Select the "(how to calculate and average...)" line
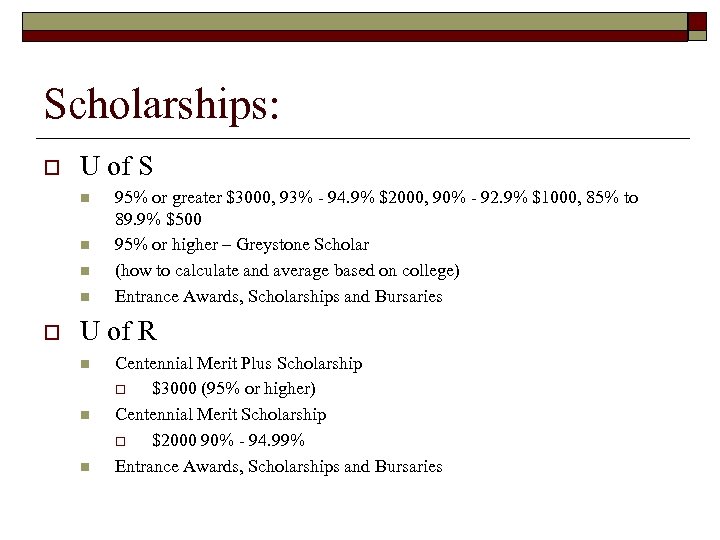 click(x=287, y=271)
